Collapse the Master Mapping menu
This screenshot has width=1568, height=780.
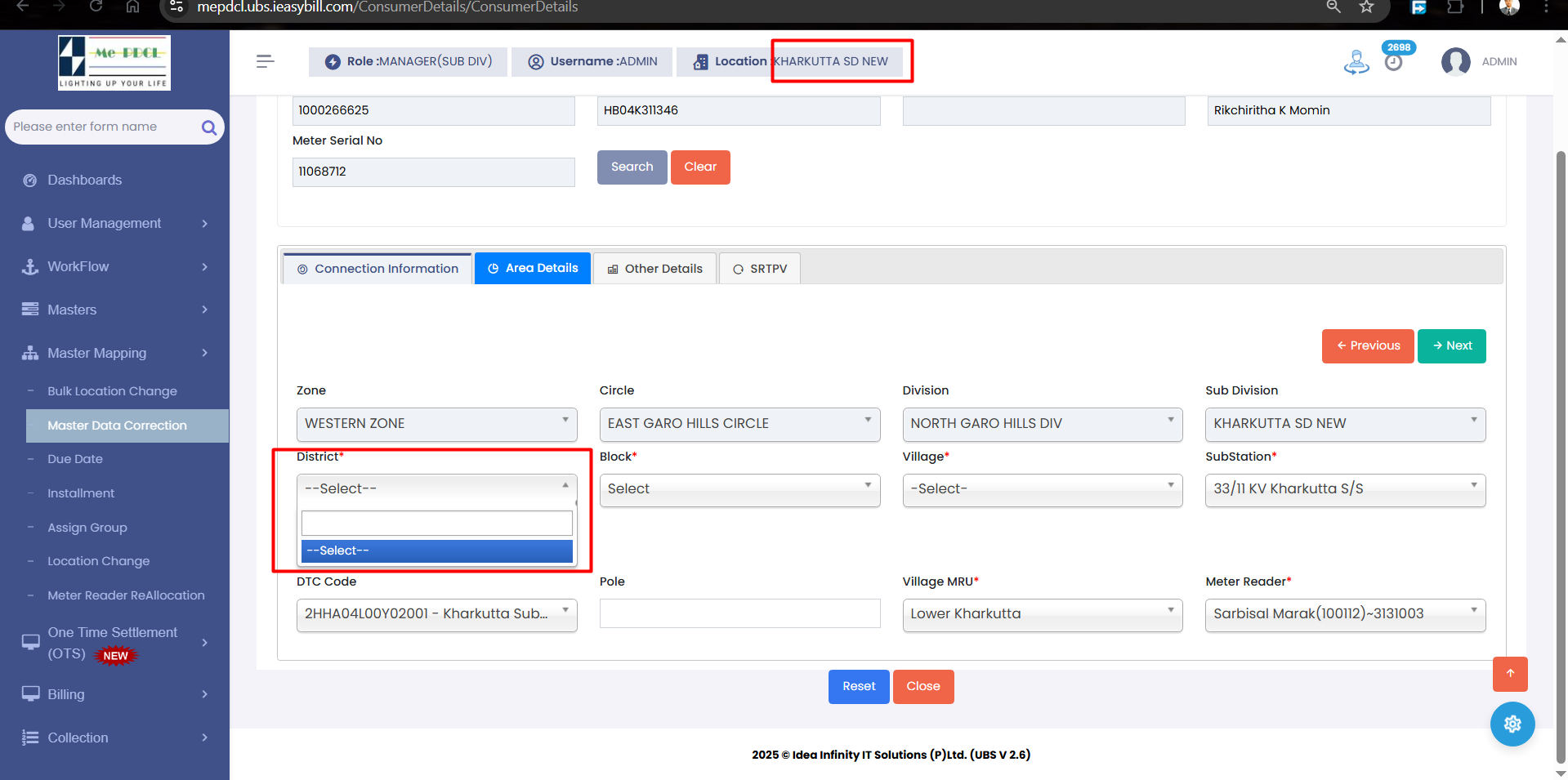point(114,353)
